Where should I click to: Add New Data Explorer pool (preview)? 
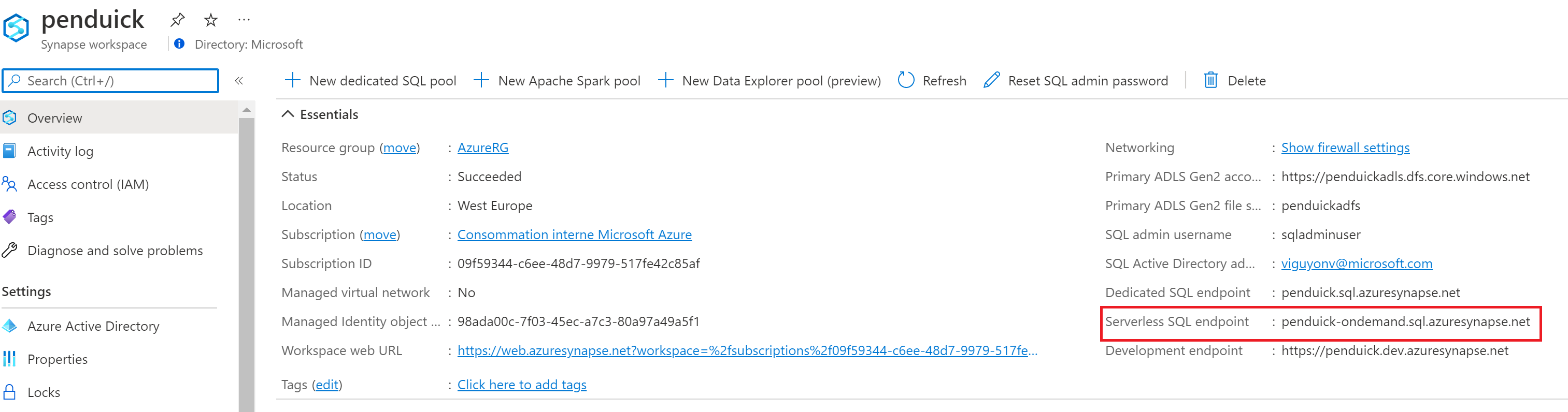point(769,80)
